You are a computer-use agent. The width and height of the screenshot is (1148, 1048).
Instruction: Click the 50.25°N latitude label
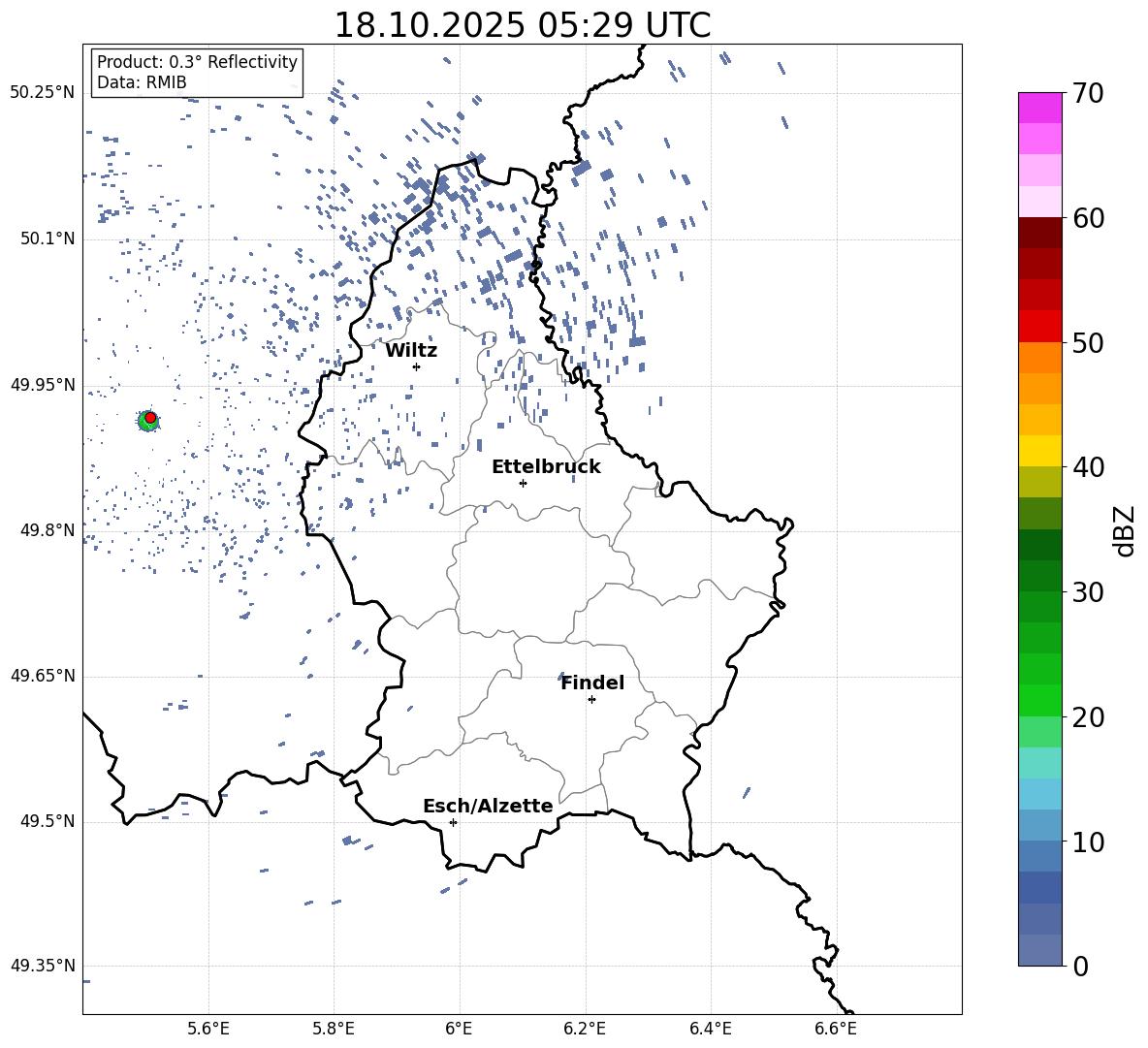tap(43, 93)
